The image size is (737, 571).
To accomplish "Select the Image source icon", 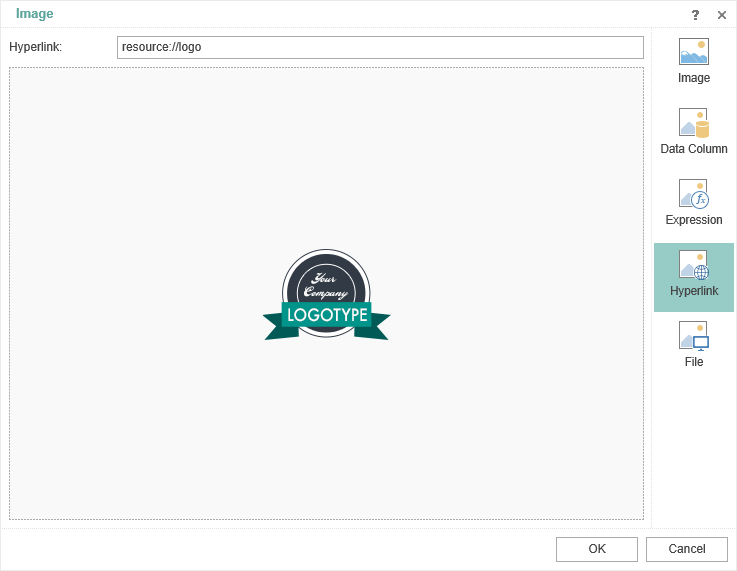I will [693, 52].
